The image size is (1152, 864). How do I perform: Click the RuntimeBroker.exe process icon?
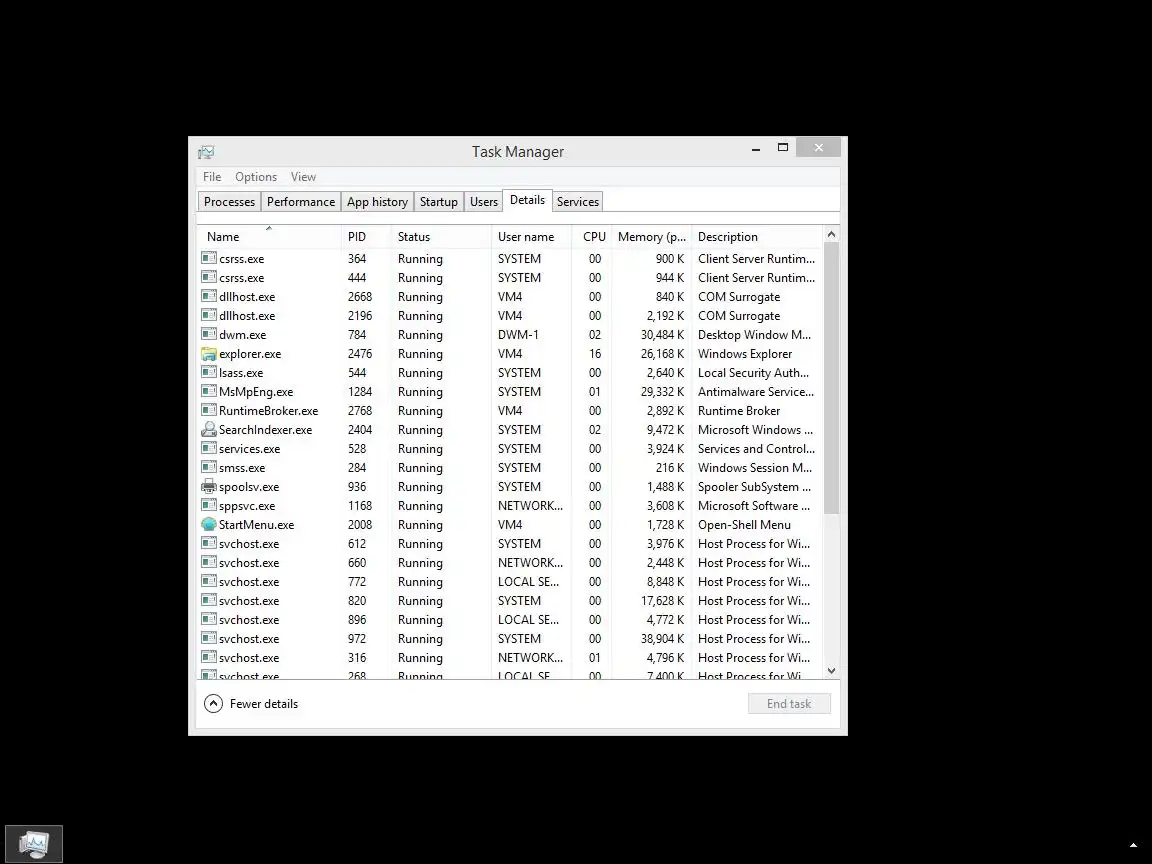click(209, 411)
